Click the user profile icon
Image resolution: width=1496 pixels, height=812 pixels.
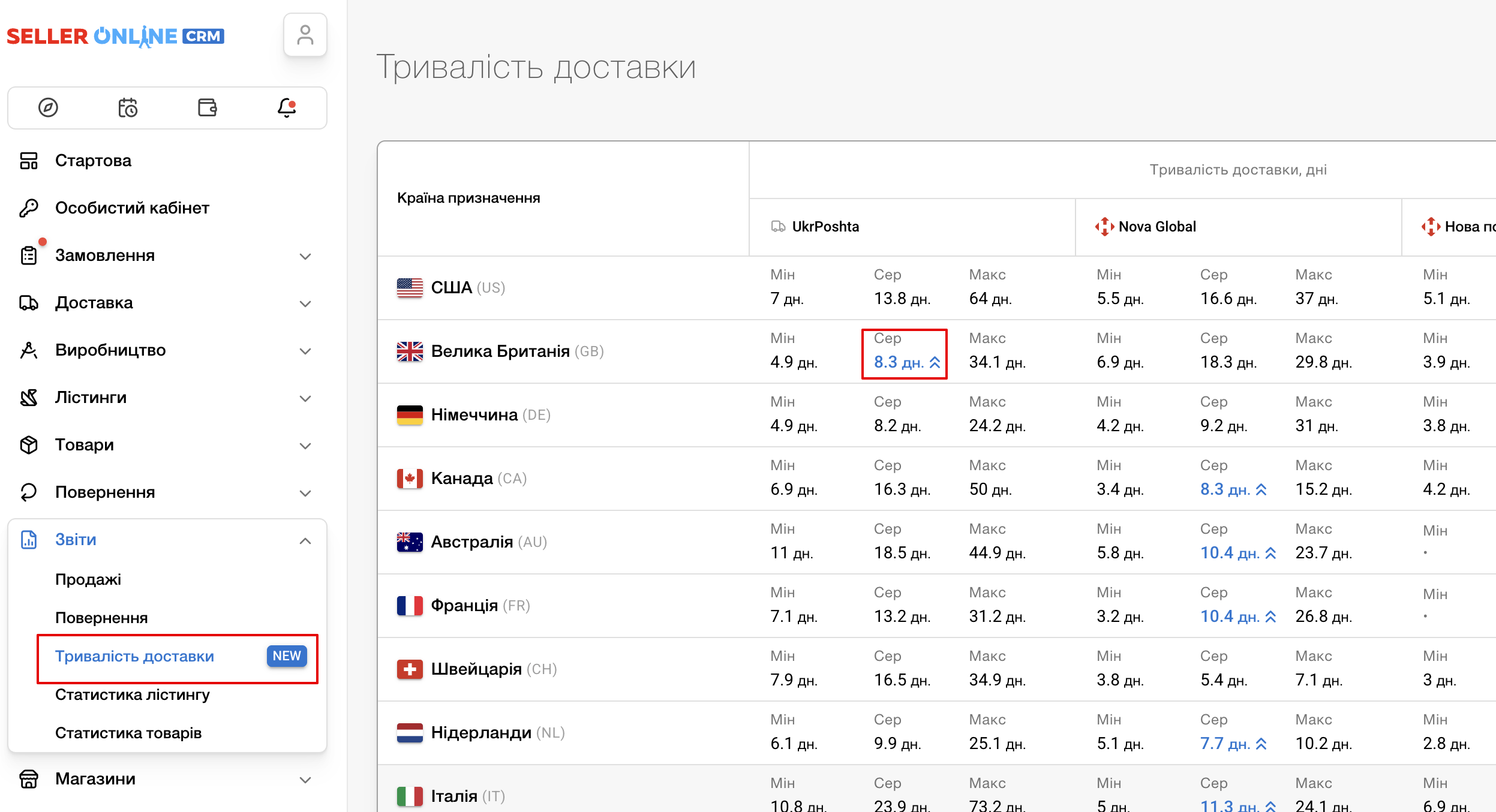pyautogui.click(x=305, y=34)
